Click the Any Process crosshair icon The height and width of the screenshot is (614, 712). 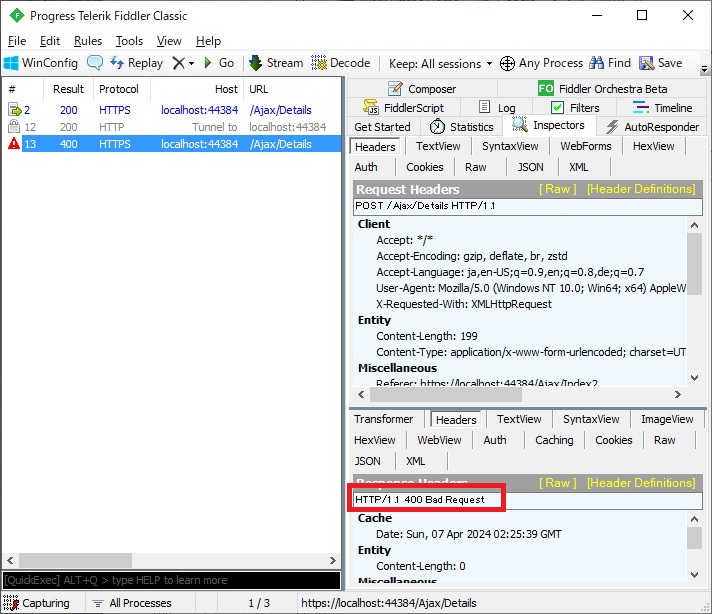(x=507, y=63)
